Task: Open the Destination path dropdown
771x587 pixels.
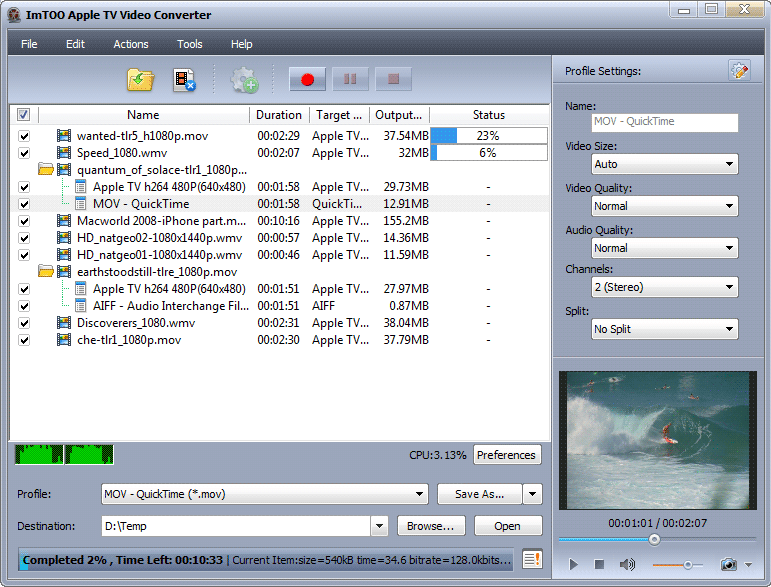Action: pos(379,526)
